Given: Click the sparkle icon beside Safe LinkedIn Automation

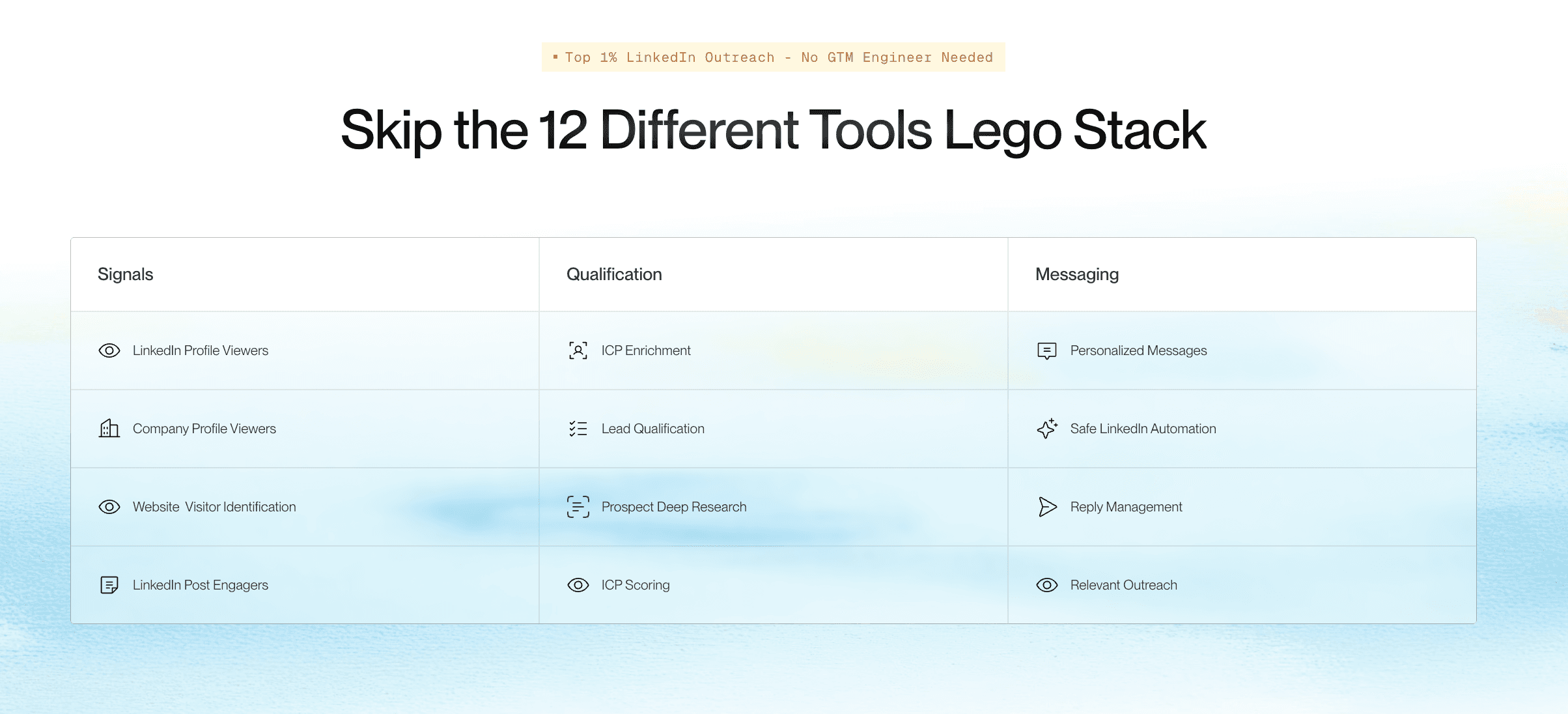Looking at the screenshot, I should (x=1047, y=429).
